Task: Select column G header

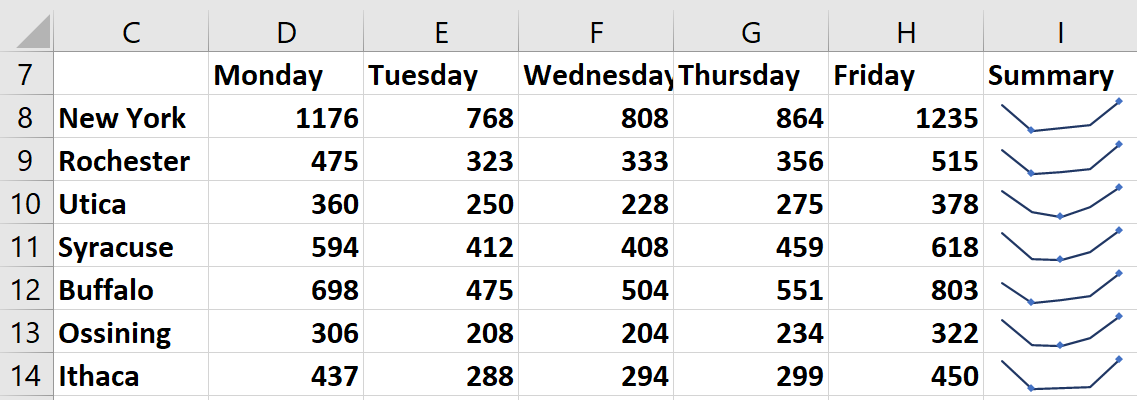Action: point(750,32)
